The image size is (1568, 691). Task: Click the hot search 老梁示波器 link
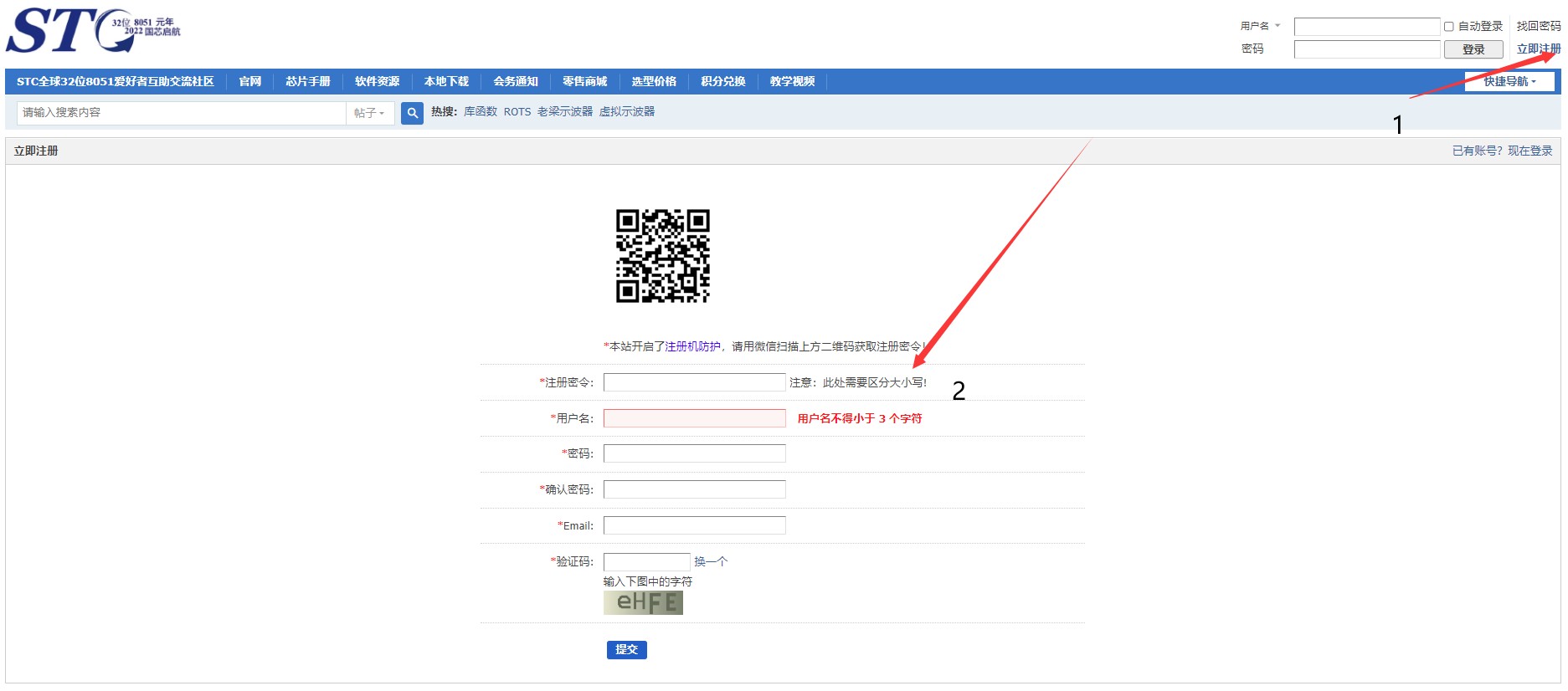565,111
